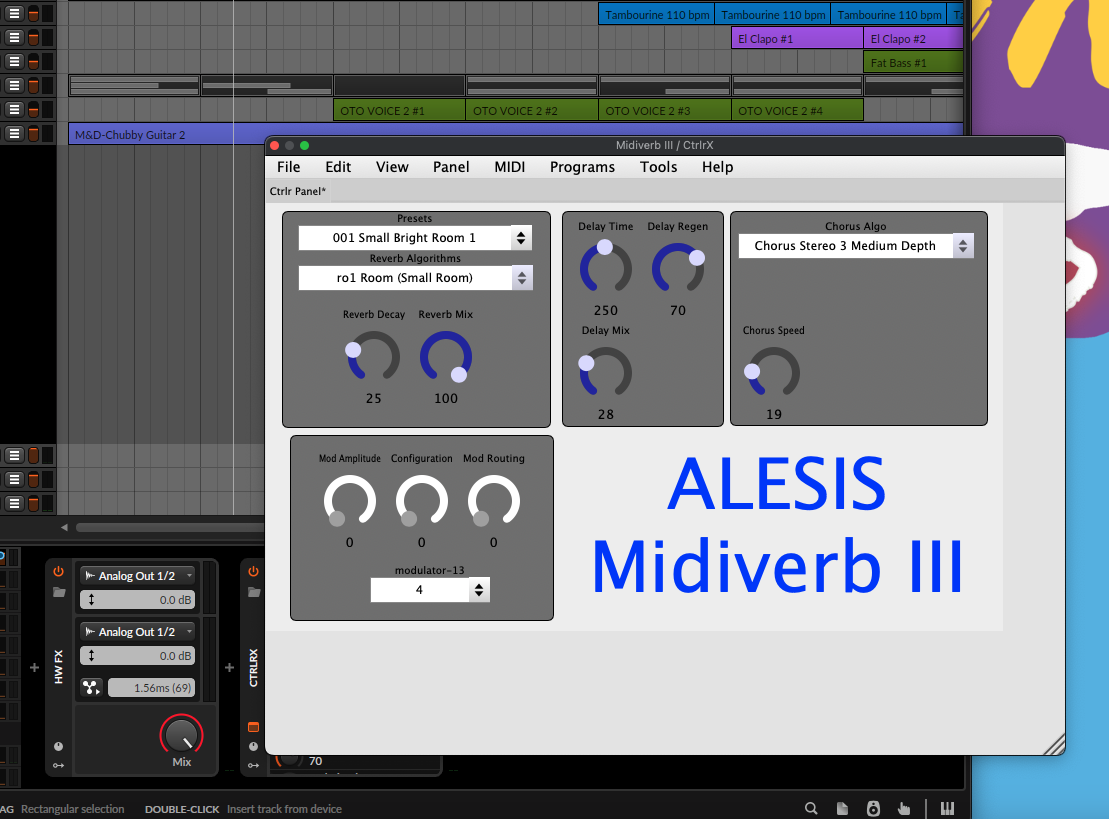Open the lower Analog Out 1/2 selector
Screen dimensions: 1109x819
137,632
